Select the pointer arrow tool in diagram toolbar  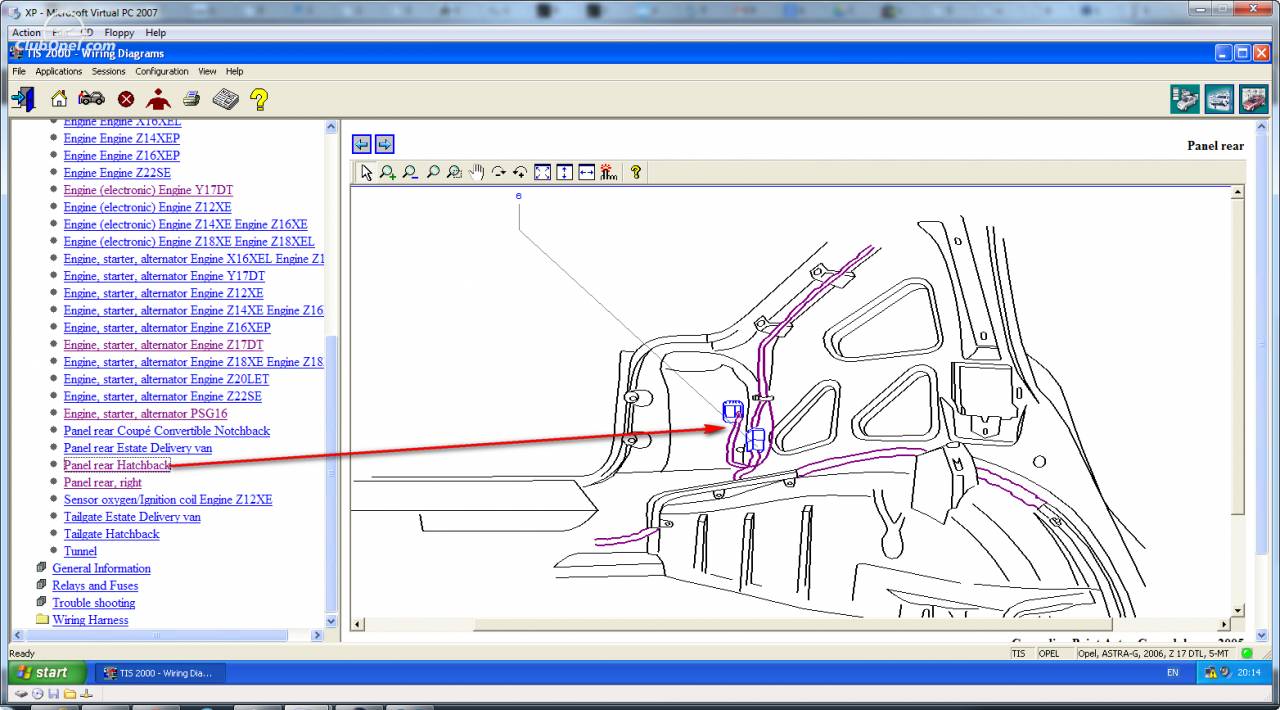(366, 172)
